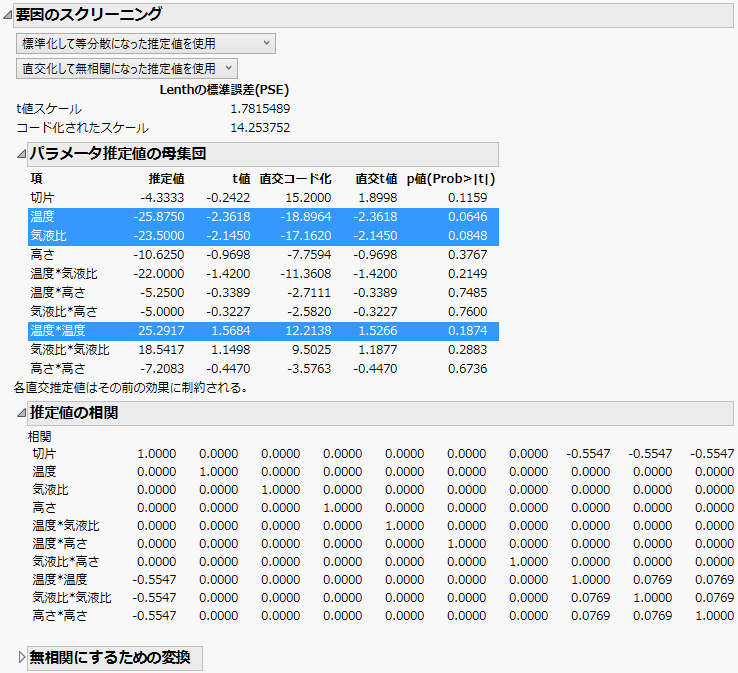This screenshot has width=738, height=673.
Task: Click p-value 0.7600 for 気液比*高さ
Action: click(467, 312)
